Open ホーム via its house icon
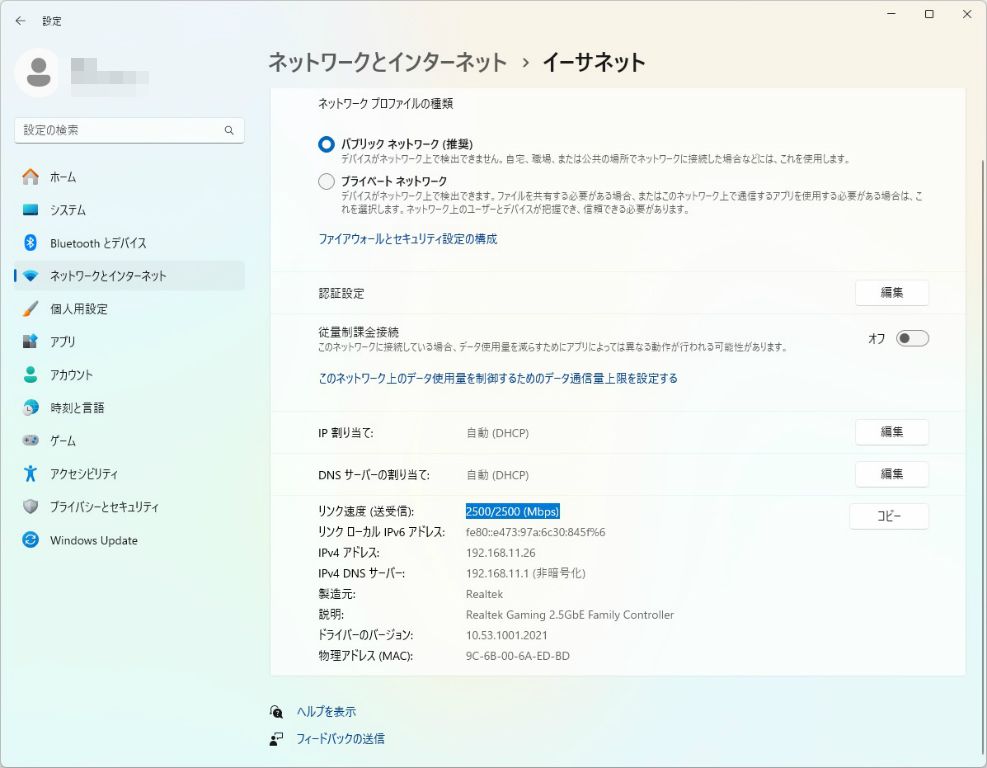This screenshot has width=987, height=768. (31, 177)
